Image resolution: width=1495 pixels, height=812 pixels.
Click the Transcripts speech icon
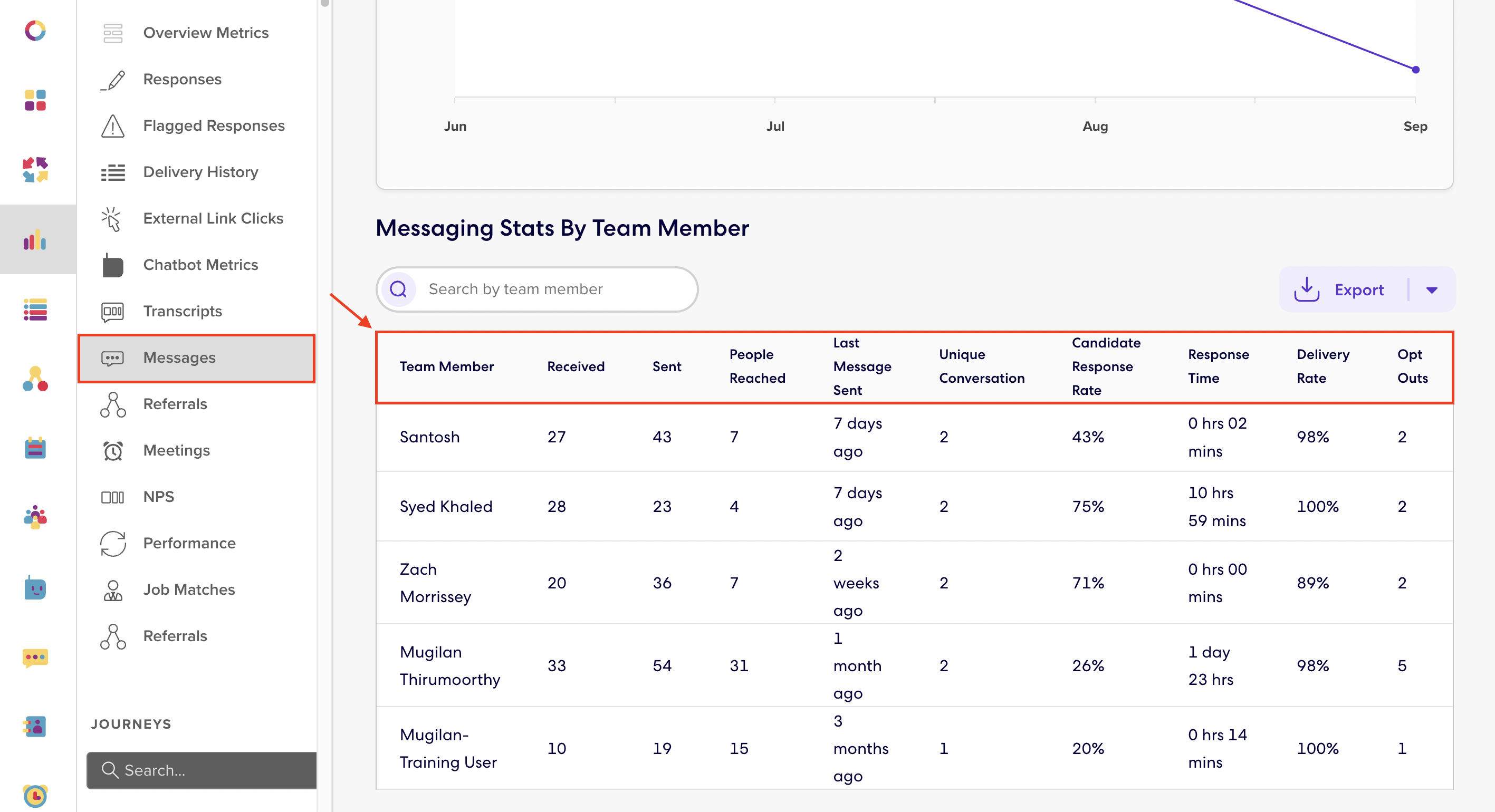[x=113, y=312]
